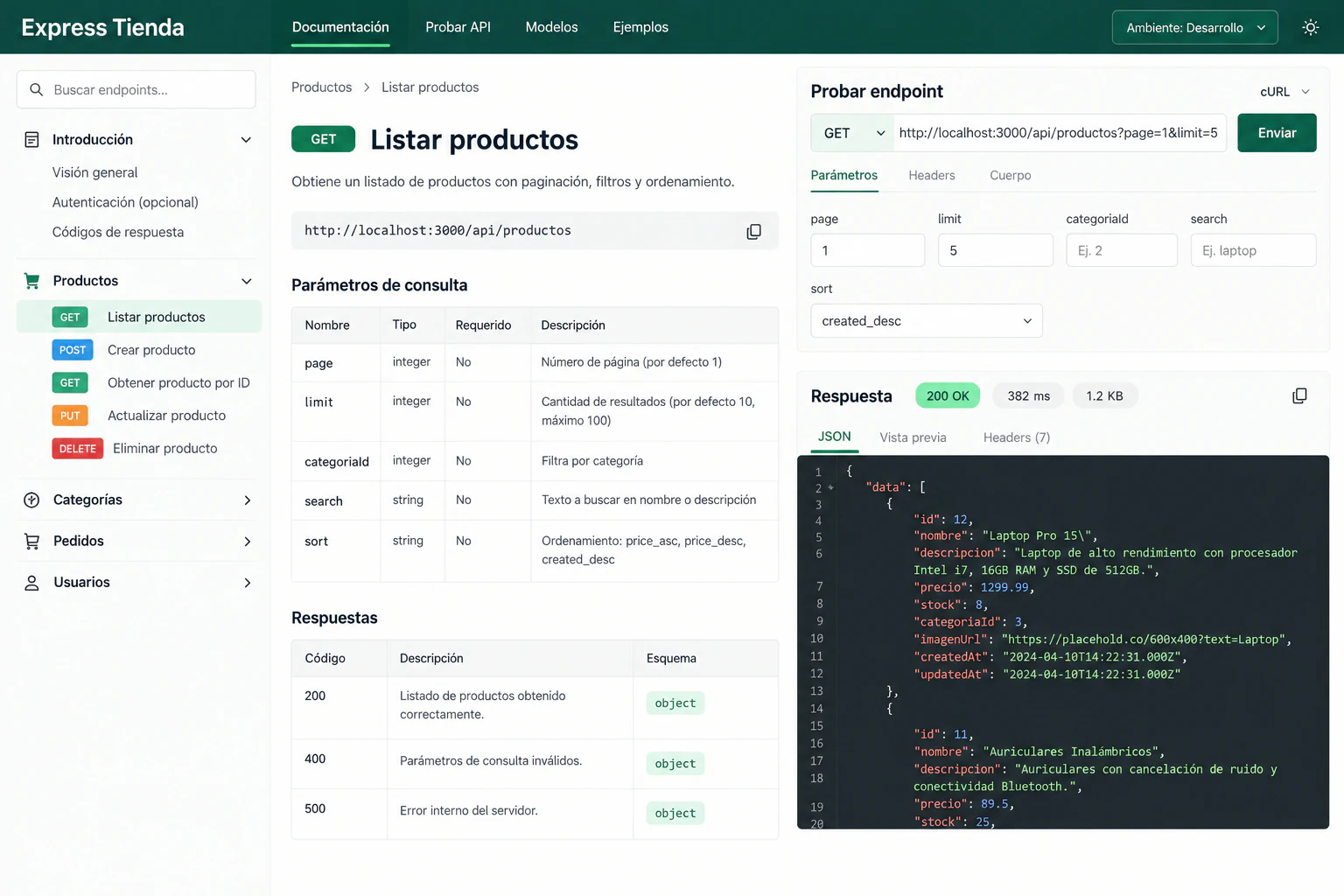
Task: Click the search magnifier icon in sidebar
Action: pos(36,89)
